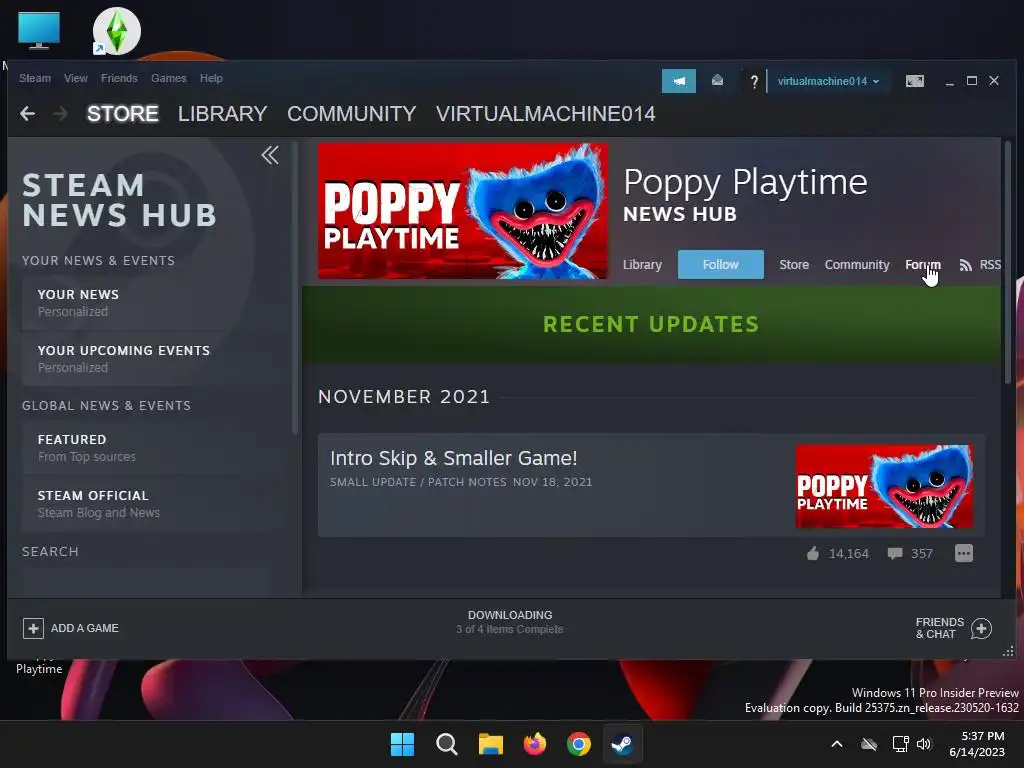Screen dimensions: 1024x768
Task: Open the clock and date in the taskbar
Action: (x=977, y=744)
